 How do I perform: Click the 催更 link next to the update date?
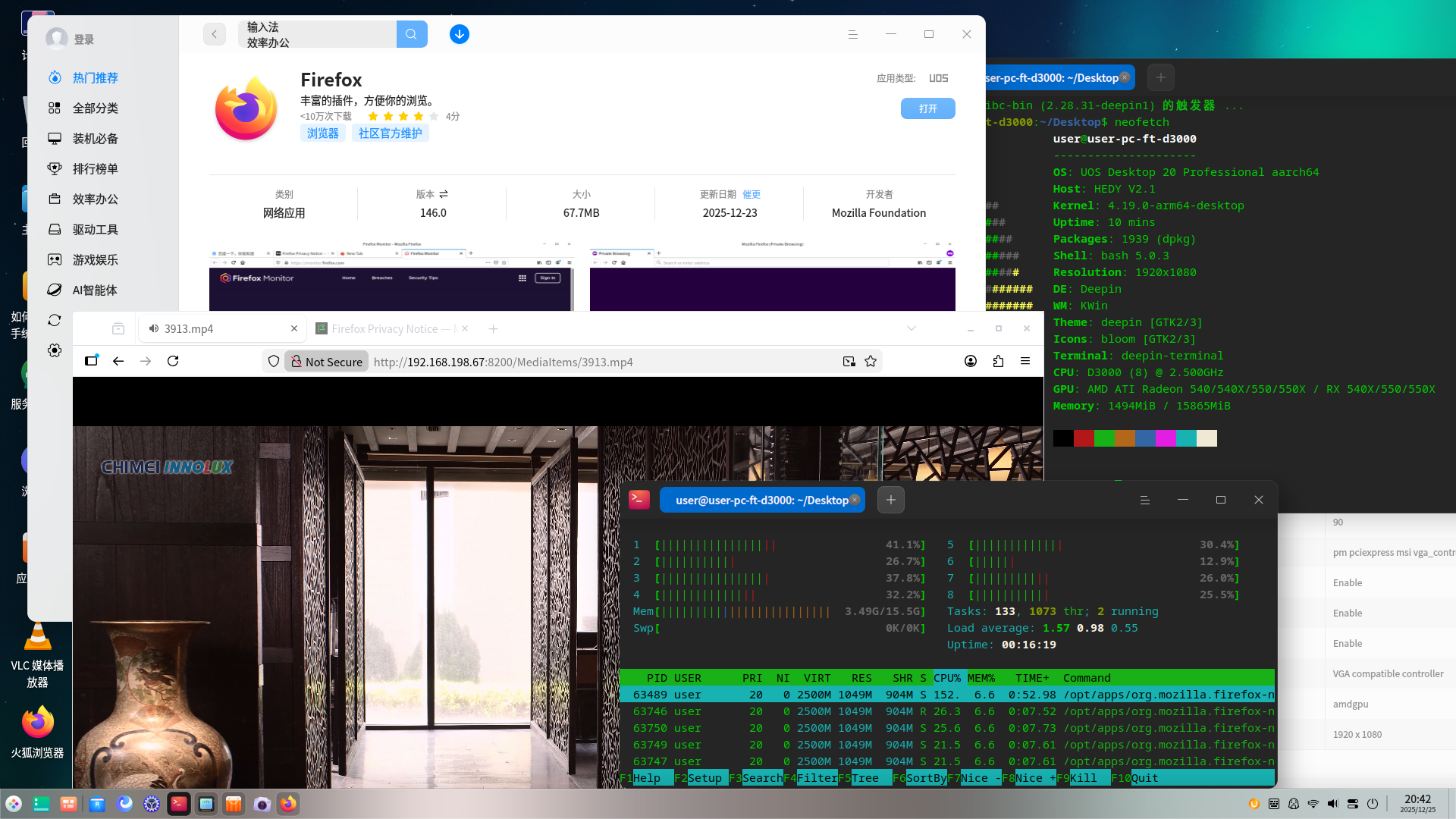(x=752, y=194)
